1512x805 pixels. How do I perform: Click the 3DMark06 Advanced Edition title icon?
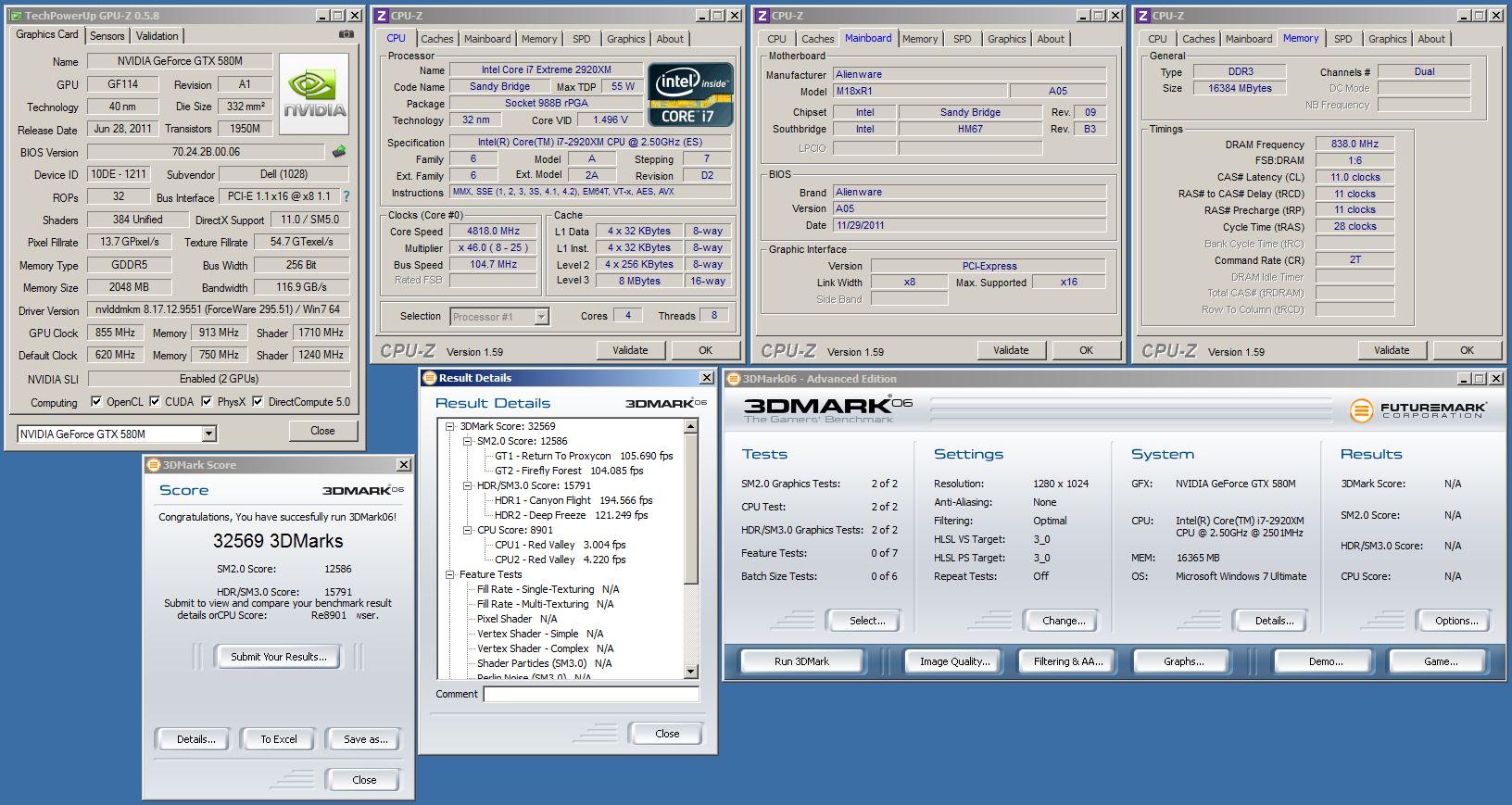734,379
